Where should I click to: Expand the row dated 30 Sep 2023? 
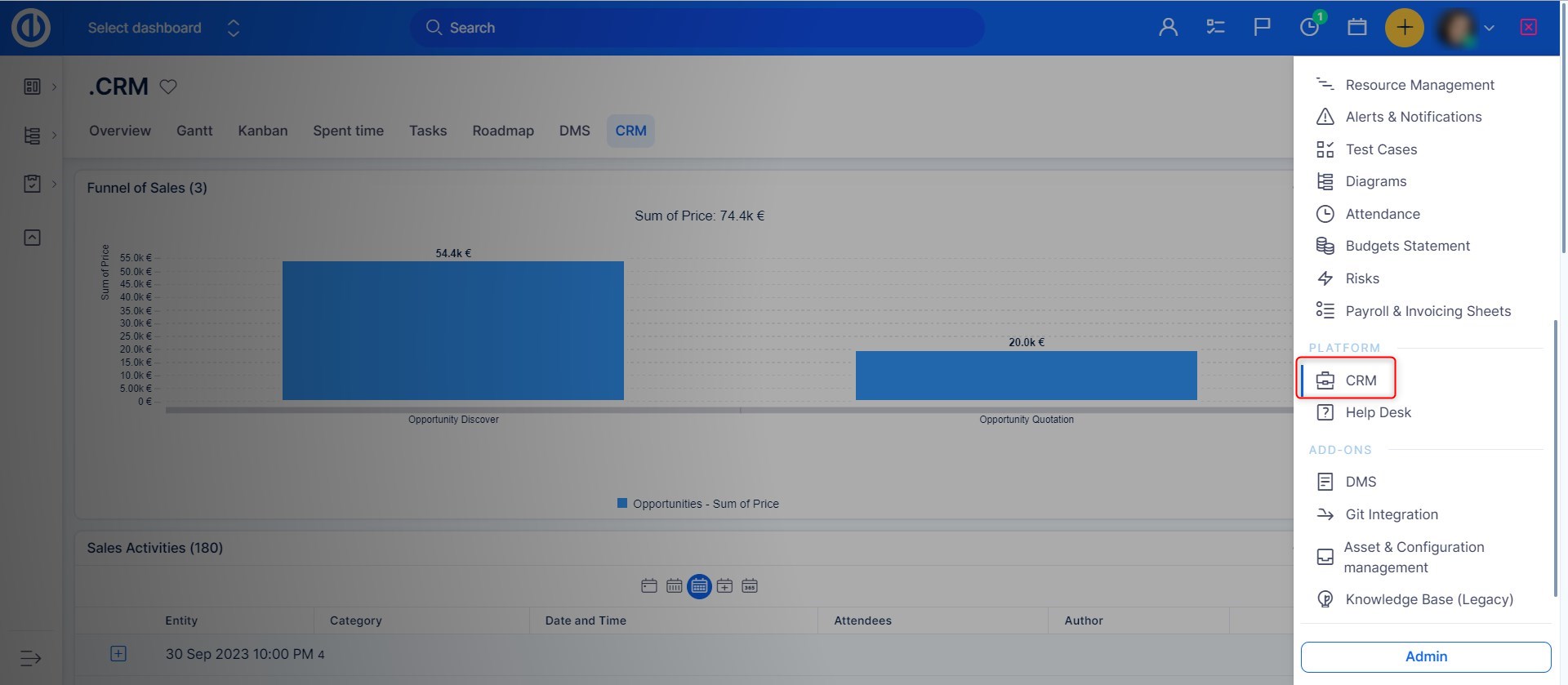[118, 654]
